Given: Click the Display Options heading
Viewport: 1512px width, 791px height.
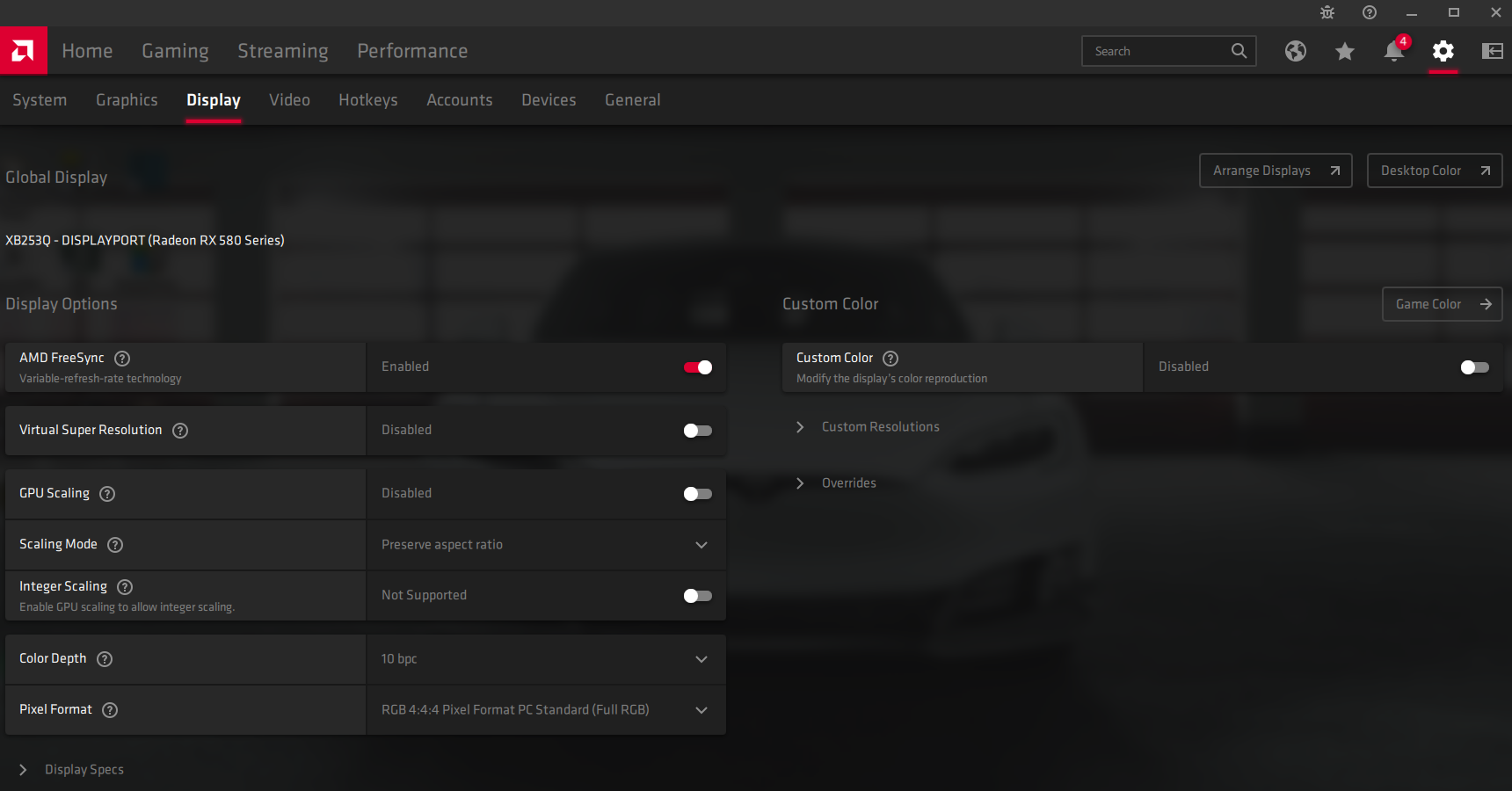Looking at the screenshot, I should (62, 304).
